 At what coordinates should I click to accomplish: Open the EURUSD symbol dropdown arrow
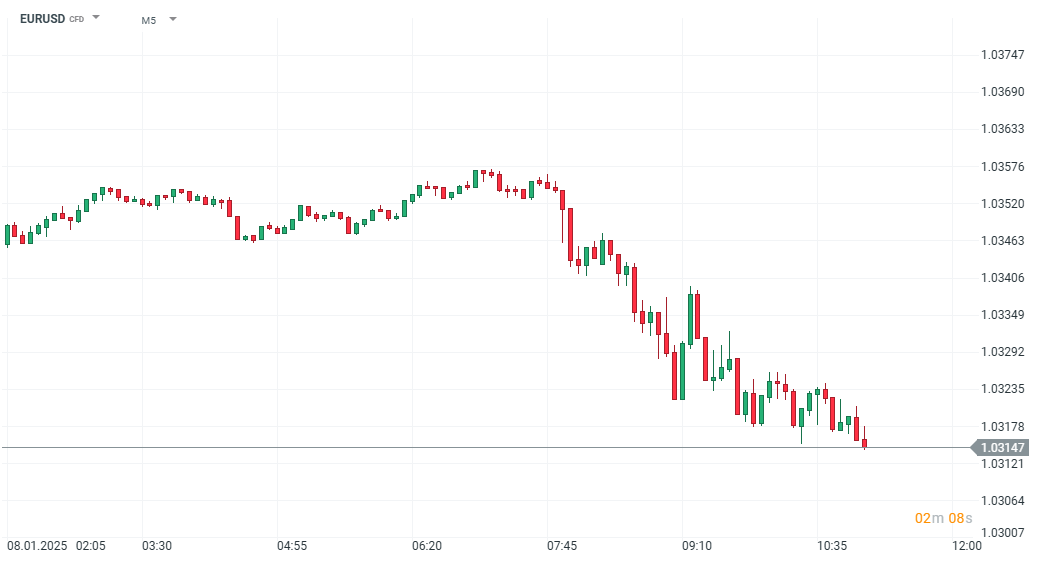[96, 17]
